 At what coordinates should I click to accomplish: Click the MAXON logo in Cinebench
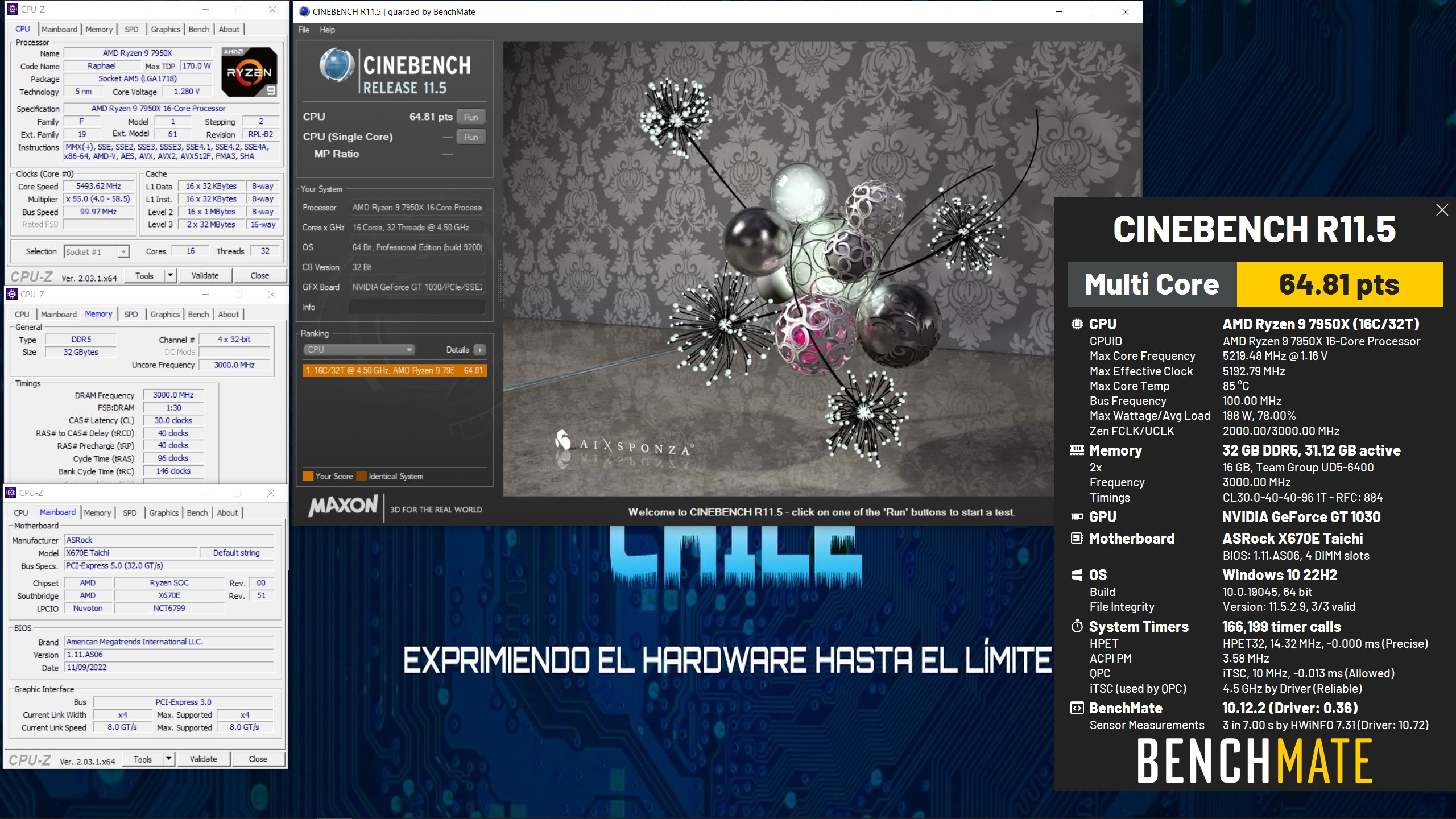[x=343, y=506]
